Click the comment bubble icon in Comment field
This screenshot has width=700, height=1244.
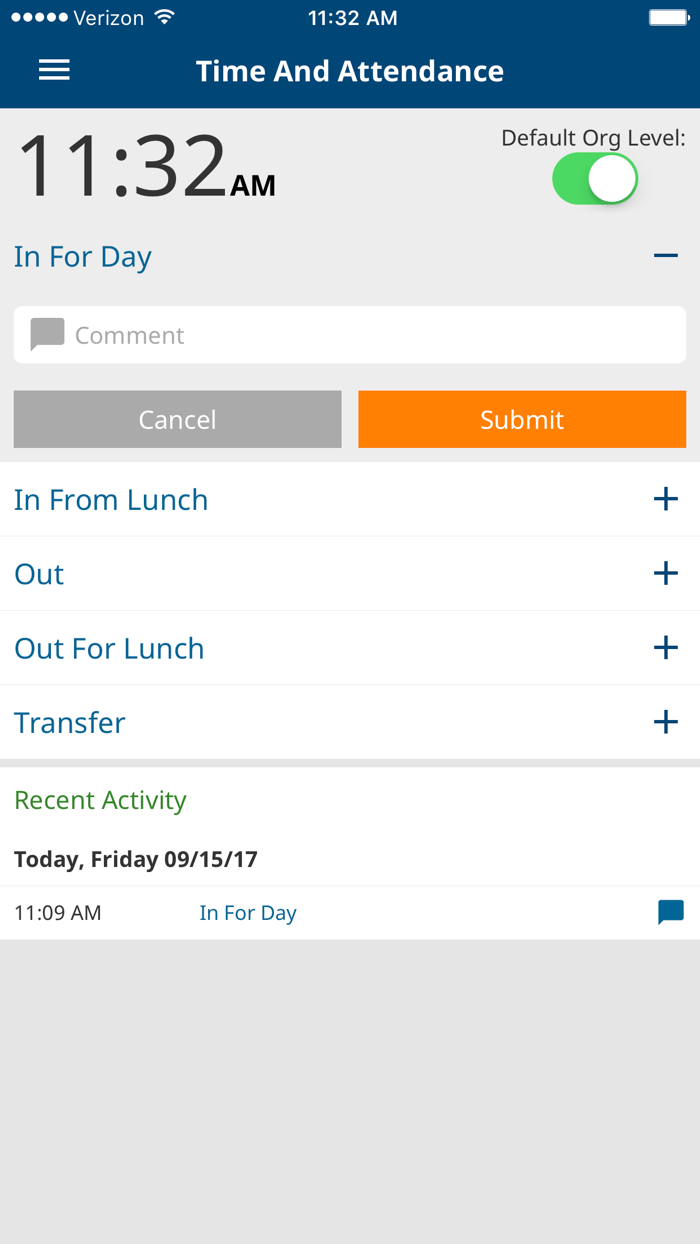tap(46, 334)
